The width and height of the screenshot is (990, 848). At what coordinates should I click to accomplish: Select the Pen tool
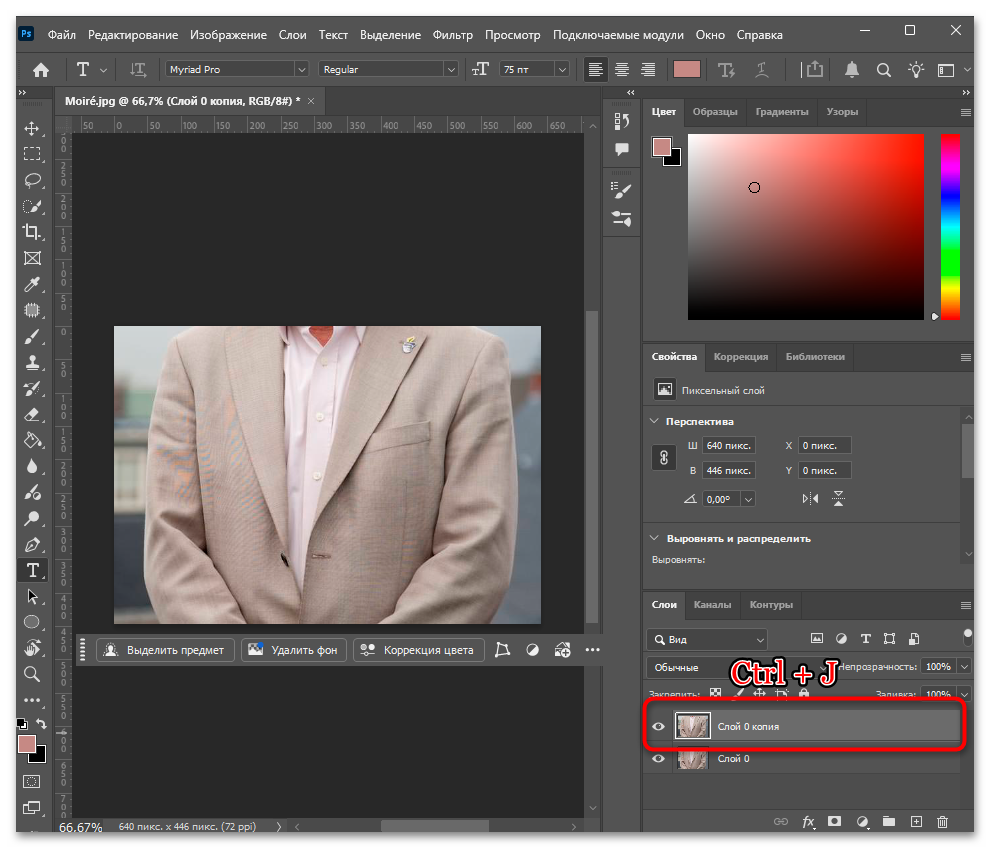pyautogui.click(x=32, y=544)
